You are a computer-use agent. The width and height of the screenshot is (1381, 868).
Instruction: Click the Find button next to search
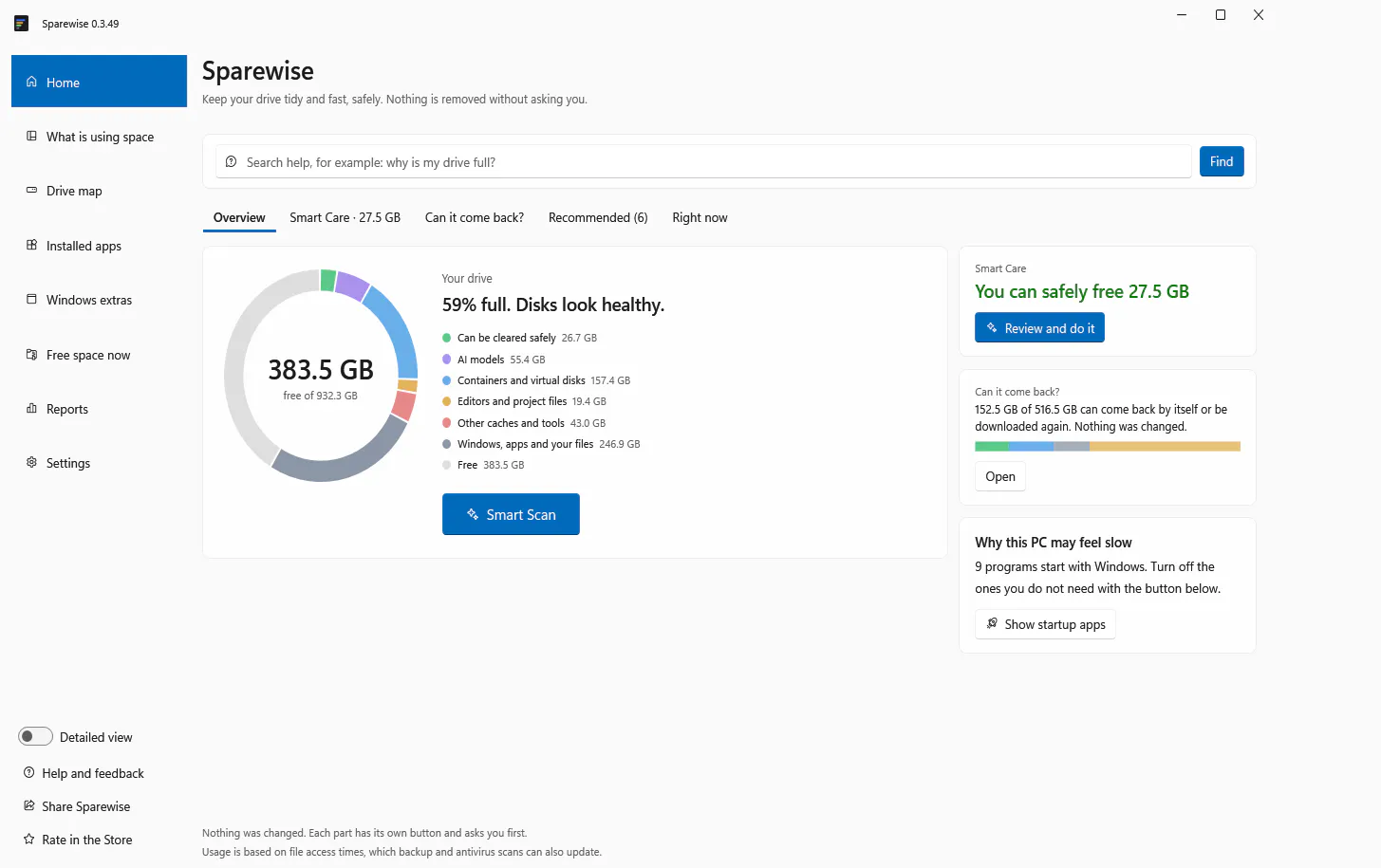(1222, 161)
